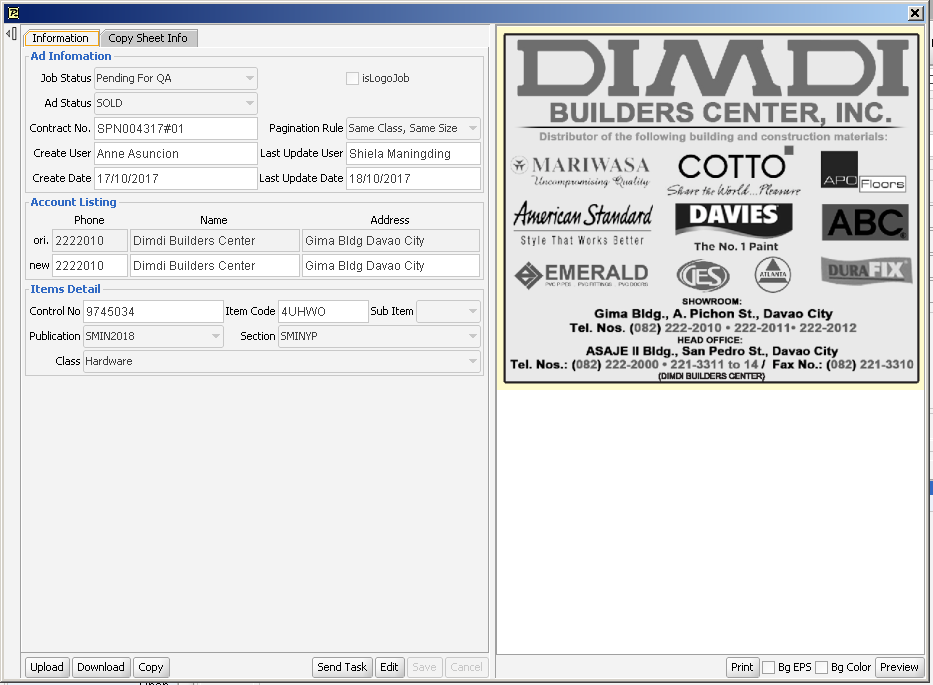This screenshot has width=933, height=685.
Task: Toggle the isLogoJob checkbox
Action: (352, 79)
